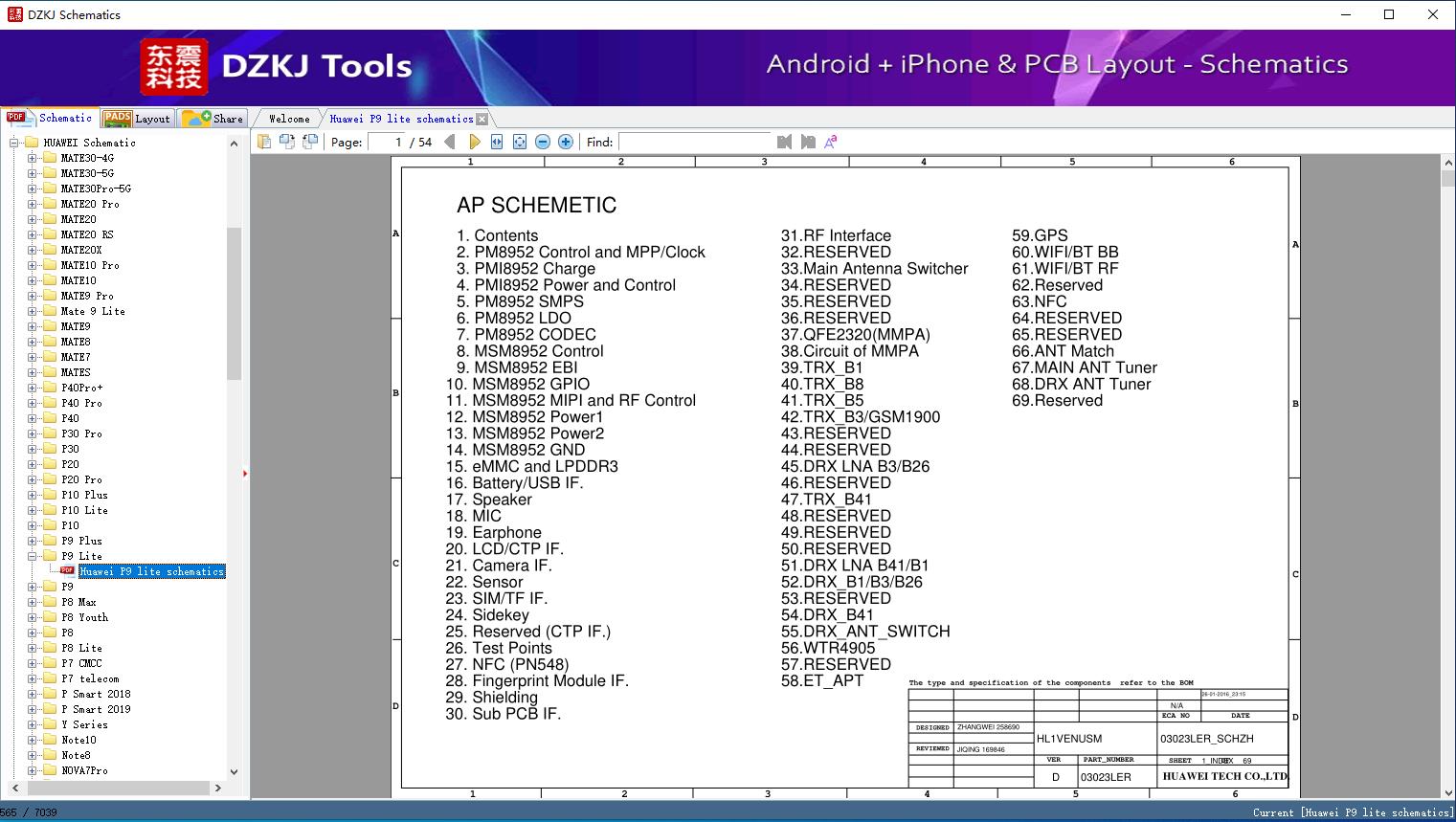Click the previous page arrow
Screen dimensions: 1456x822
point(450,142)
